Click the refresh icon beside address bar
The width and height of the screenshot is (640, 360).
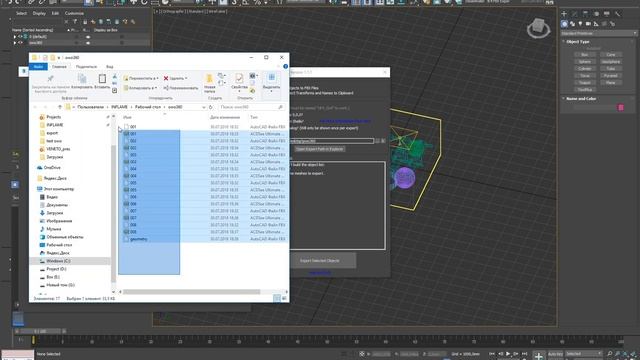pyautogui.click(x=211, y=107)
